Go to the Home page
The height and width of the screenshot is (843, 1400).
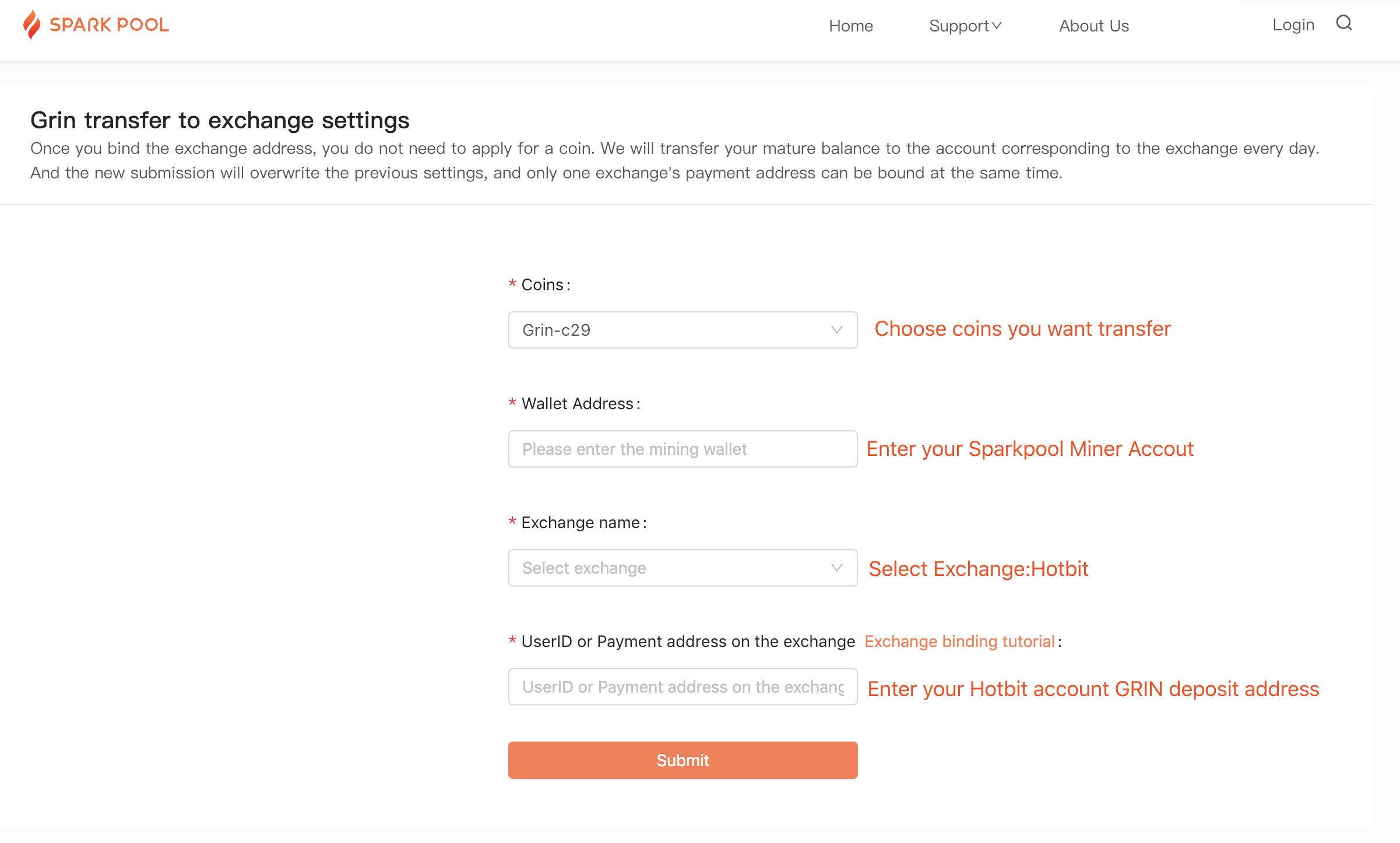(x=850, y=26)
